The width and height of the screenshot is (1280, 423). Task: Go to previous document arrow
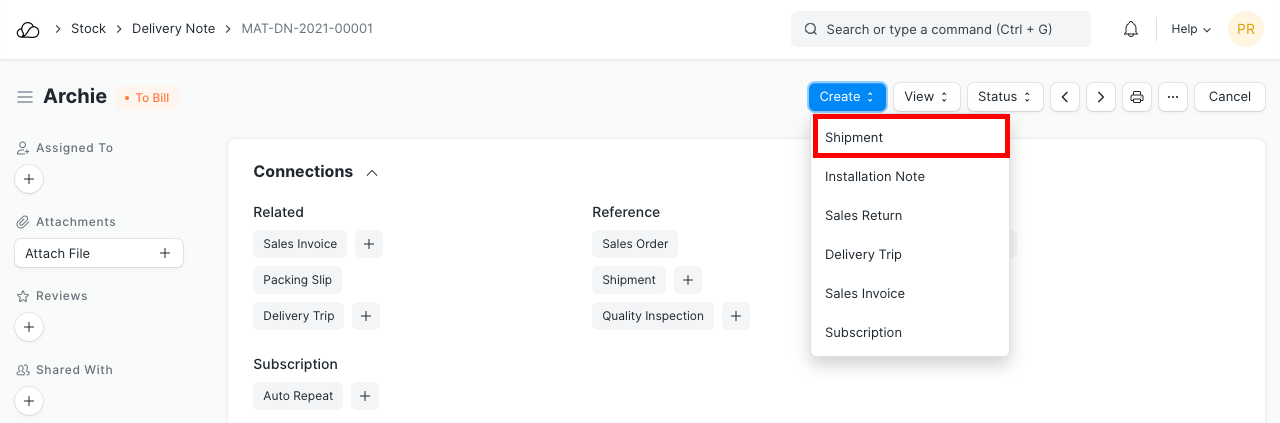pyautogui.click(x=1065, y=97)
